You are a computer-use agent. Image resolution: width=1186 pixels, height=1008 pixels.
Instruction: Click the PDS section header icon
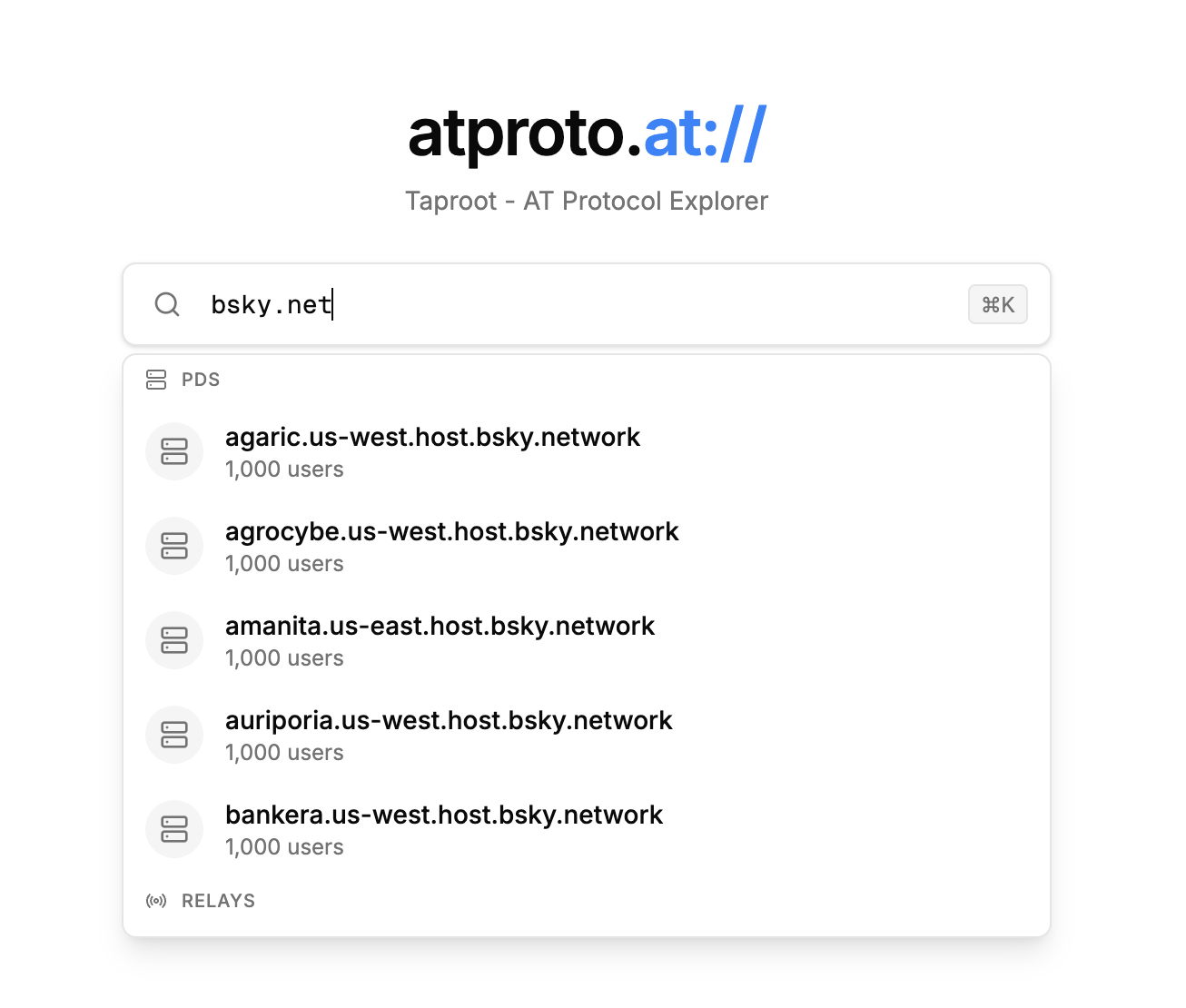coord(156,380)
